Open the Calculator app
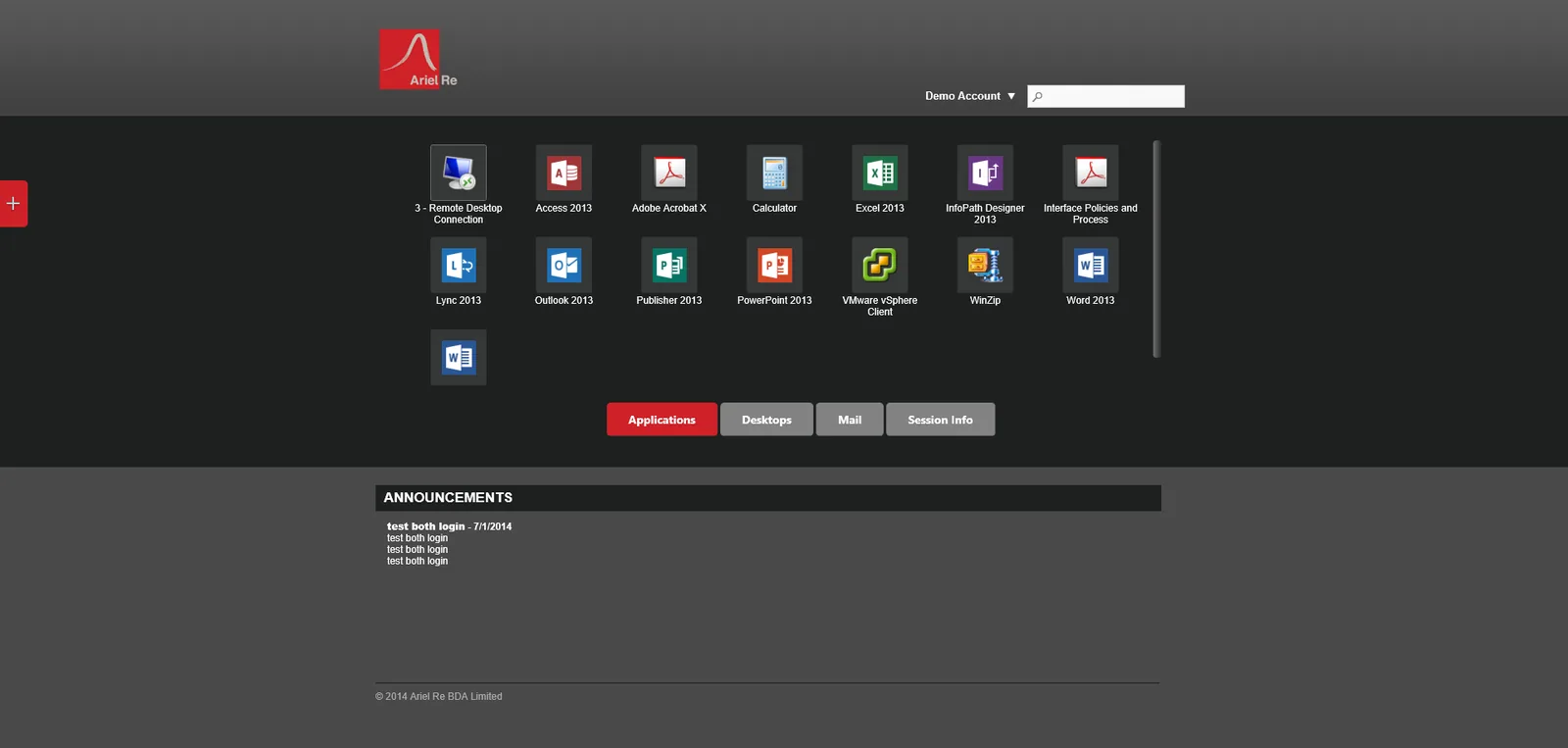Image resolution: width=1568 pixels, height=748 pixels. tap(774, 174)
